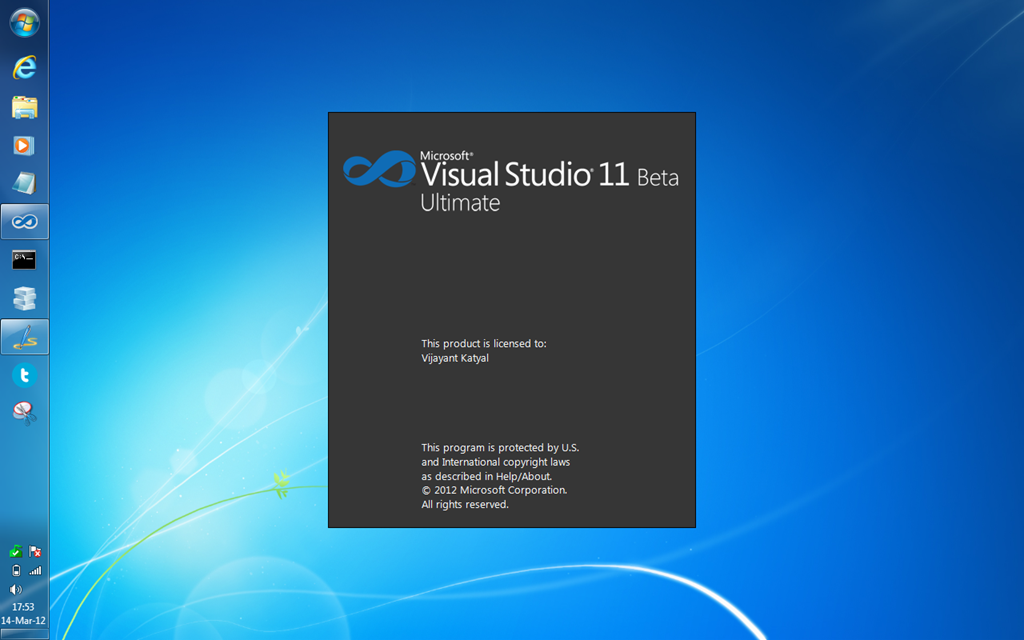Open the Action Center flag icon

[x=35, y=552]
